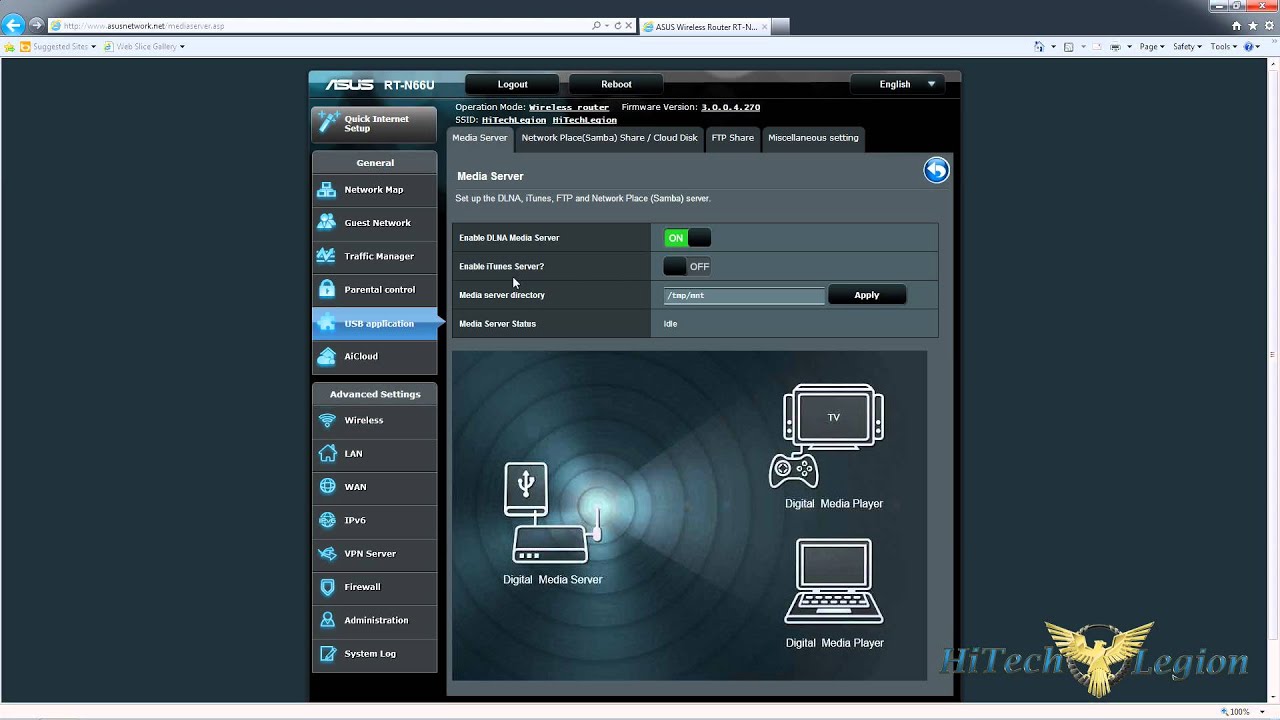Click the RSS feeds icon in command bar
1280x720 pixels.
tap(1069, 46)
